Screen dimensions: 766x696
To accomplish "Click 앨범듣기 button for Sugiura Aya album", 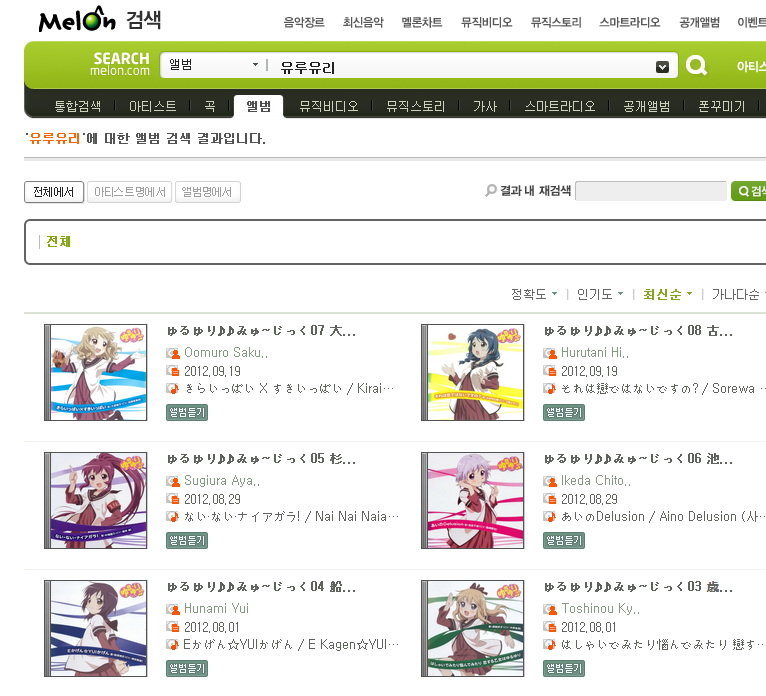I will point(187,540).
